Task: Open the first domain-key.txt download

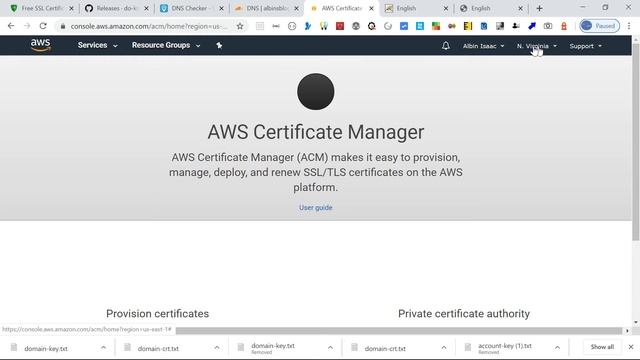Action: point(46,349)
